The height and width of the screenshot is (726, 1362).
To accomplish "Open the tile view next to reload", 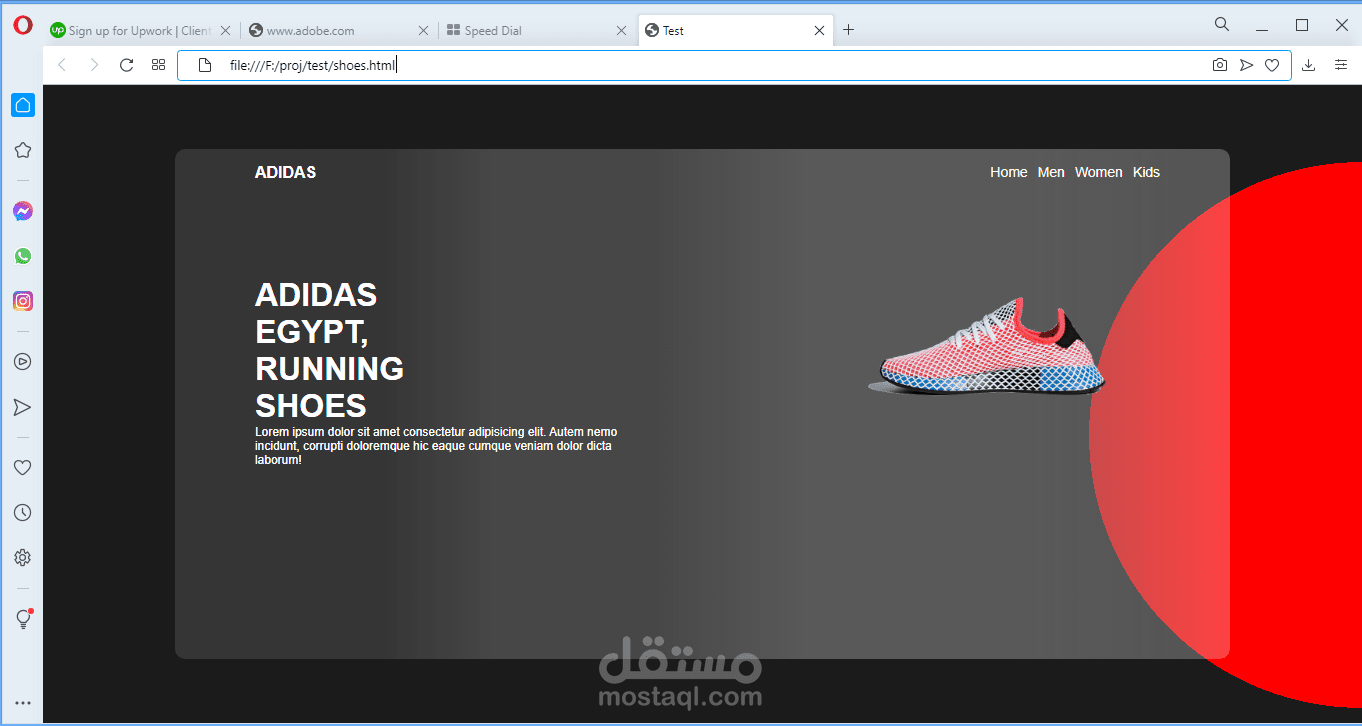I will (158, 64).
